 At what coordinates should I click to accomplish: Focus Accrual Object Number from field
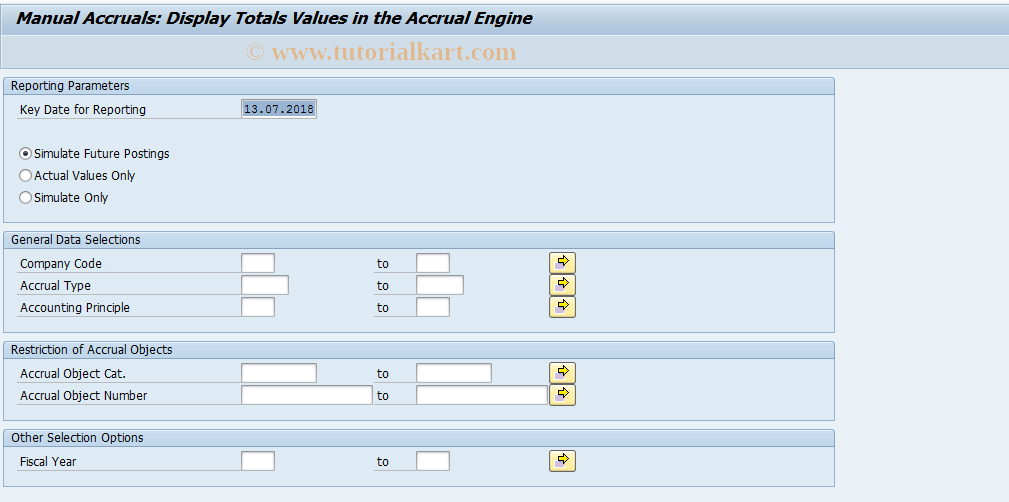[x=307, y=395]
